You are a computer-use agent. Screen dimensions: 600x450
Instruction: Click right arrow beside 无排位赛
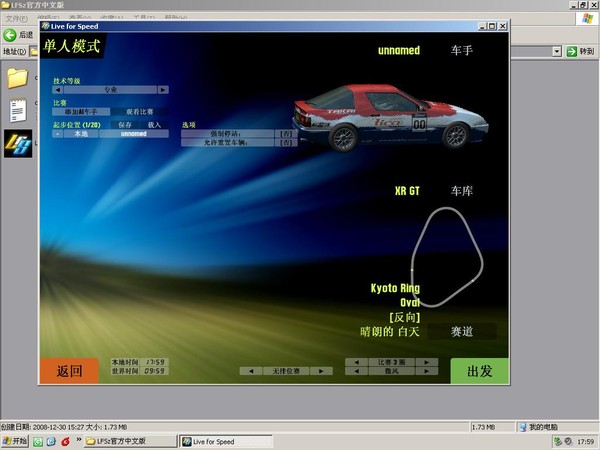(x=321, y=371)
